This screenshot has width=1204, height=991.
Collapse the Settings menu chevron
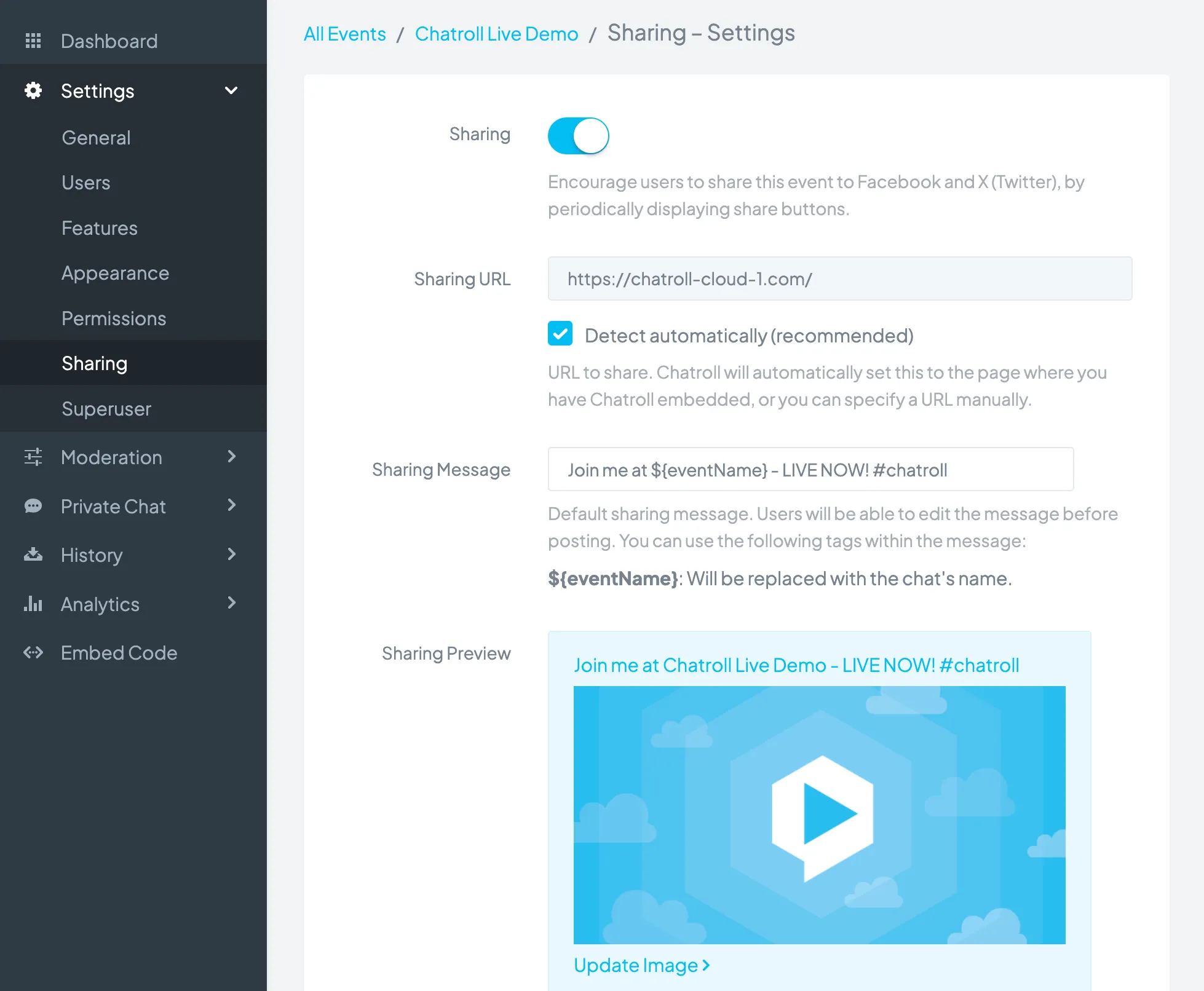(231, 91)
